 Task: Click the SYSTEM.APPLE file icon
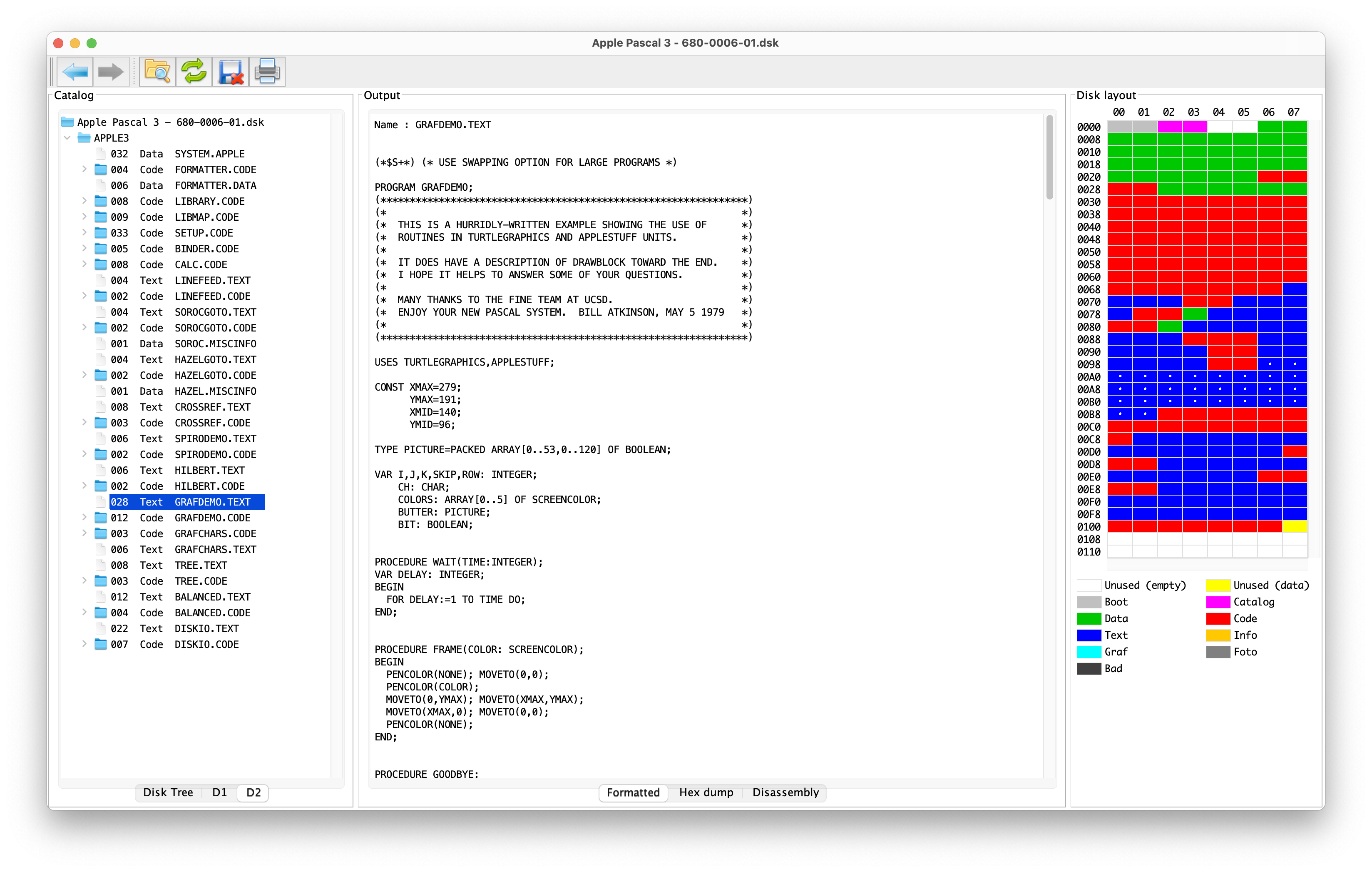[x=101, y=154]
